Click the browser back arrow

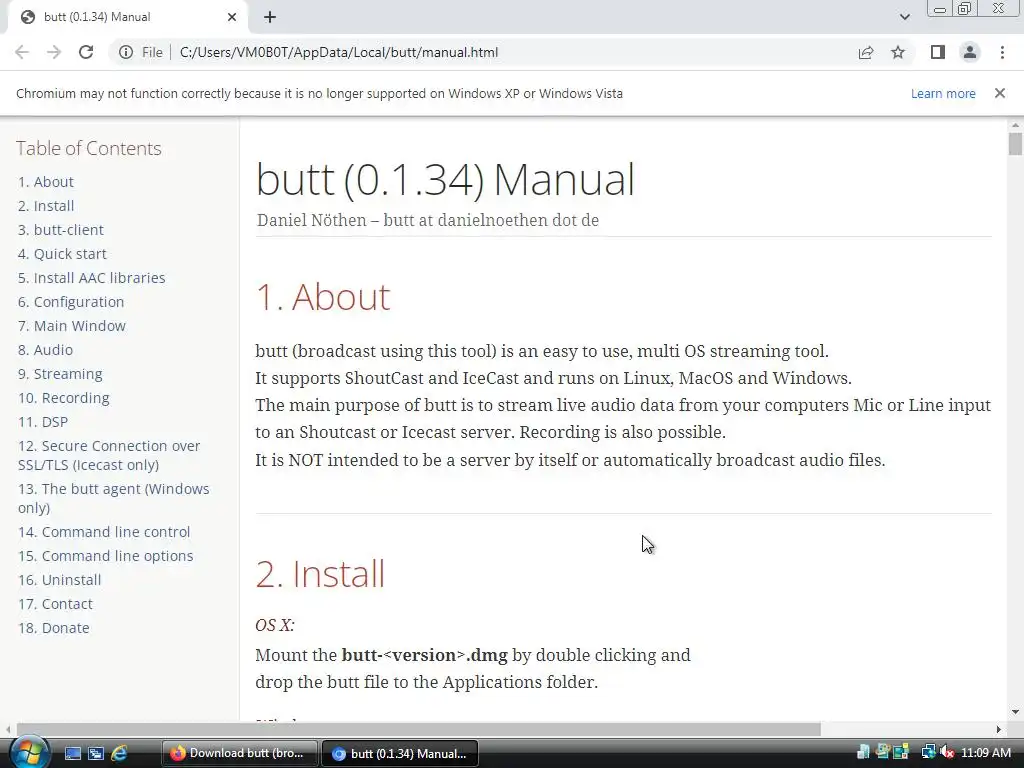click(x=22, y=52)
